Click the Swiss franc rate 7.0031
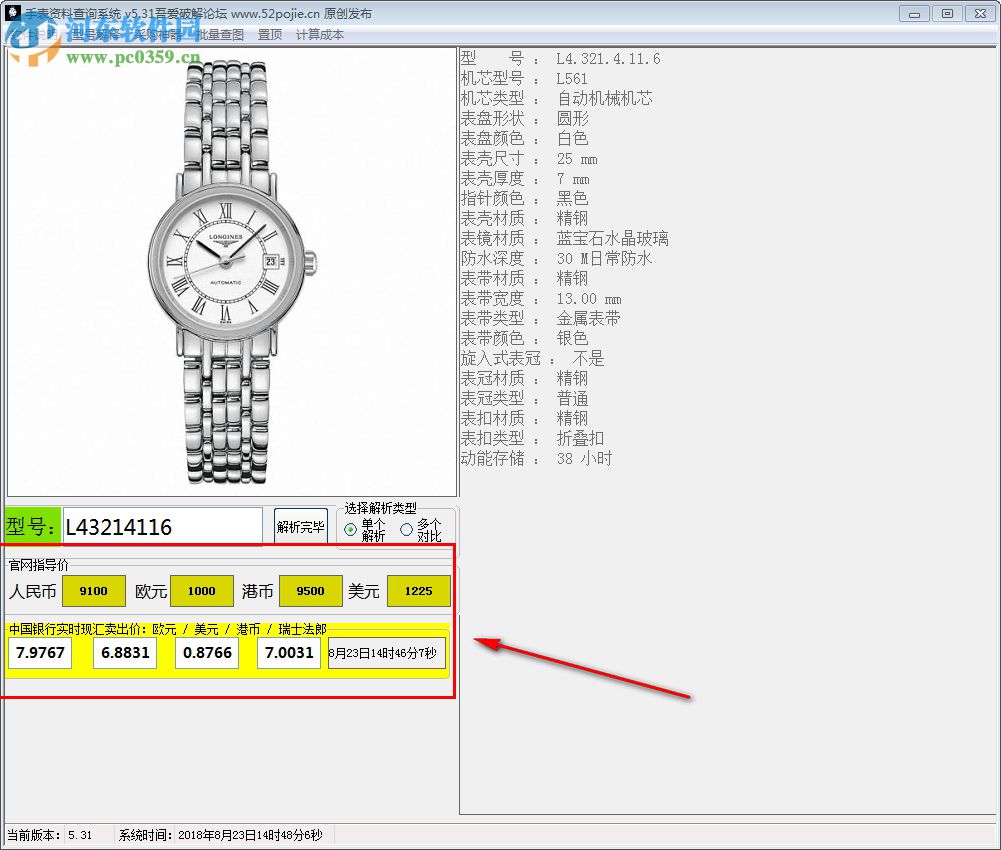The height and width of the screenshot is (850, 1001). coord(289,653)
